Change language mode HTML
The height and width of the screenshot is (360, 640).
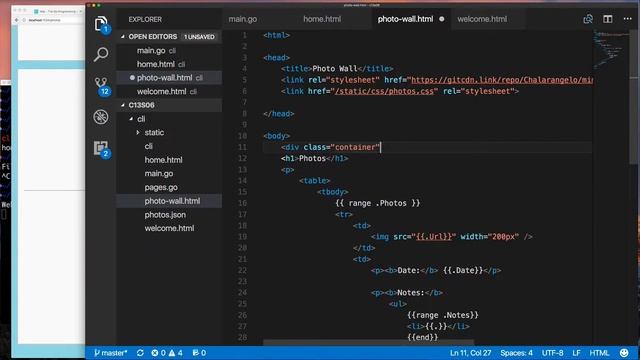599,353
